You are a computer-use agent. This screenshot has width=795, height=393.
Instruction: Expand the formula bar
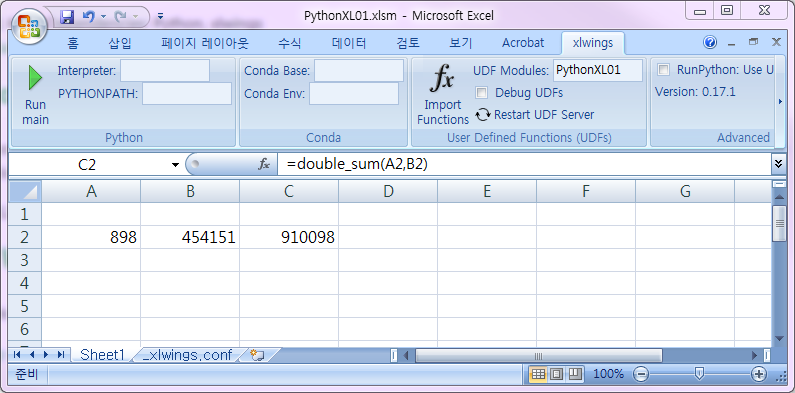[778, 164]
